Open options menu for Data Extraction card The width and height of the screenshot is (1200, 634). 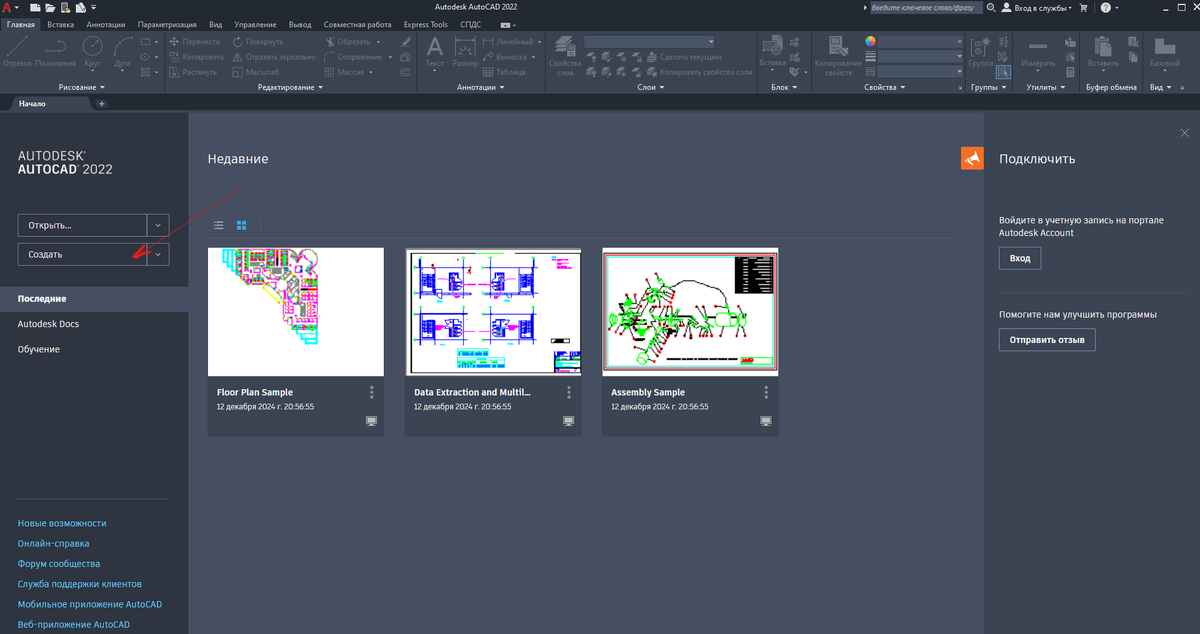[x=569, y=392]
